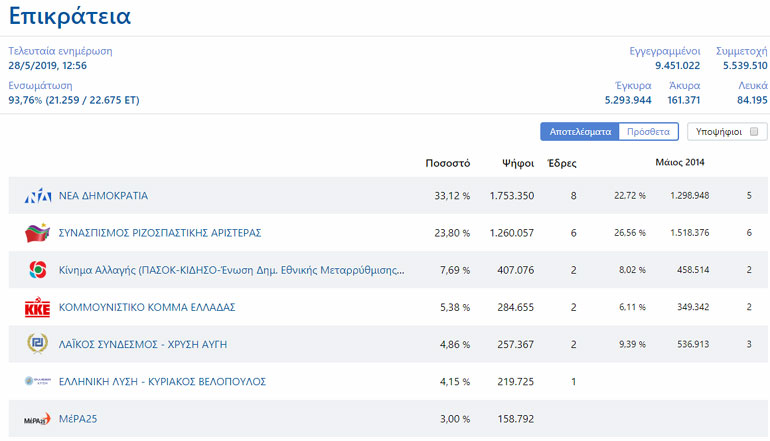Viewport: 770px width, 441px height.
Task: Open ΕΛΛΗΝΙΚΗ ΛΥΣΗ - ΚΥΡΙΑΚΟΣ ΒΕΛΟΠΟΥΛΟΣ link
Action: coord(162,382)
